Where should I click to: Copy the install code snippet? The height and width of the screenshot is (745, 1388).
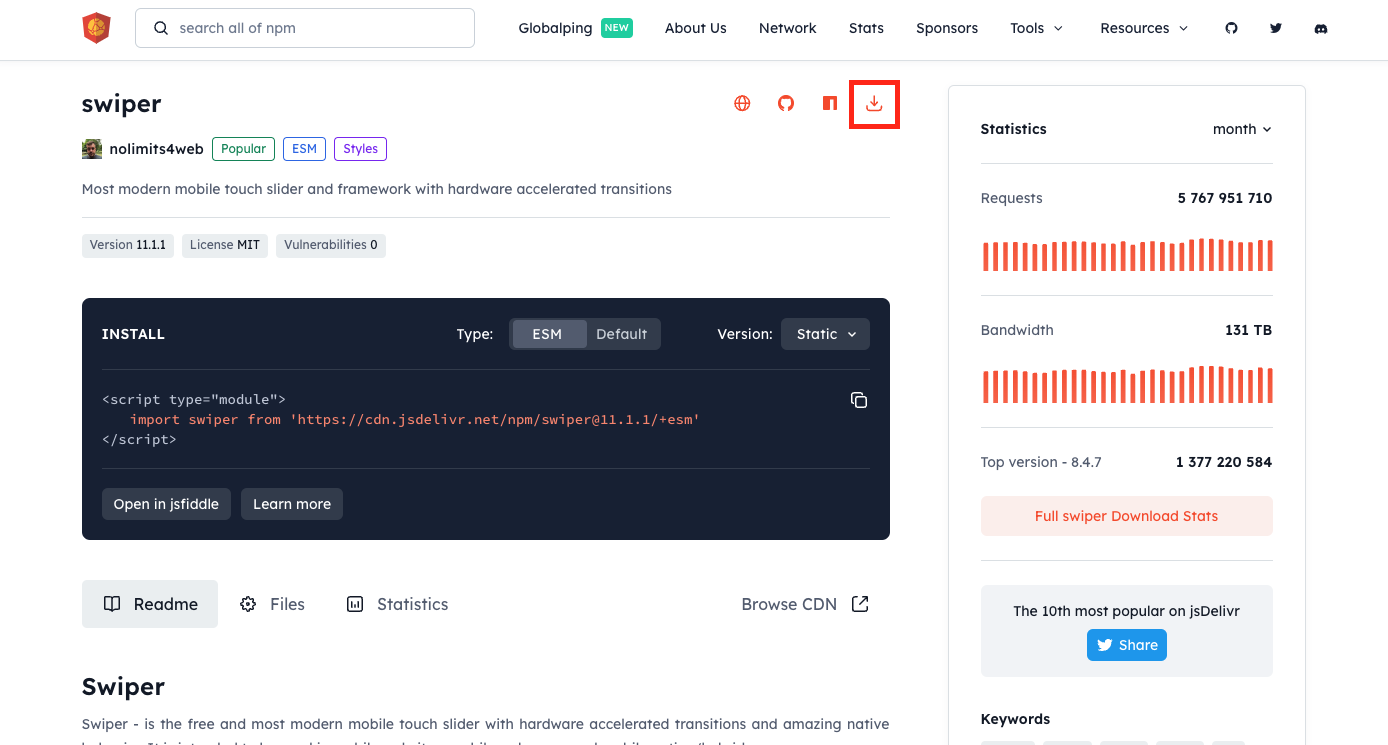pyautogui.click(x=858, y=399)
